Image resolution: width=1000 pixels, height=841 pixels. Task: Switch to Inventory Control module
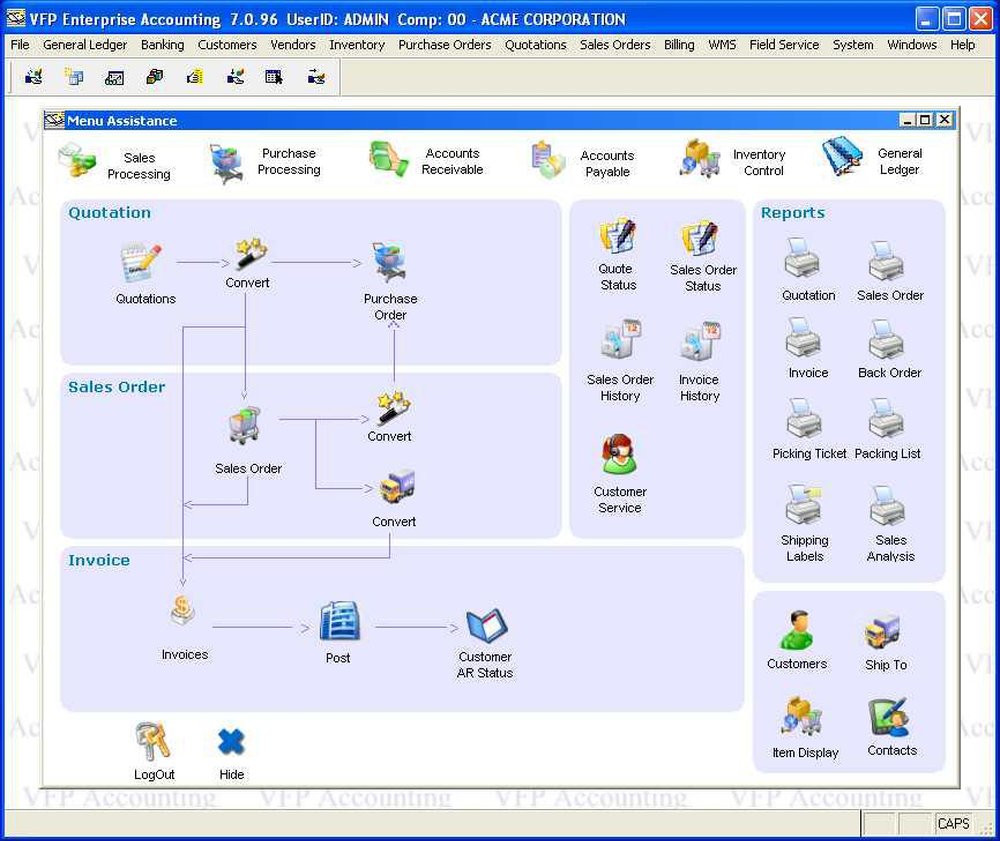click(x=701, y=159)
